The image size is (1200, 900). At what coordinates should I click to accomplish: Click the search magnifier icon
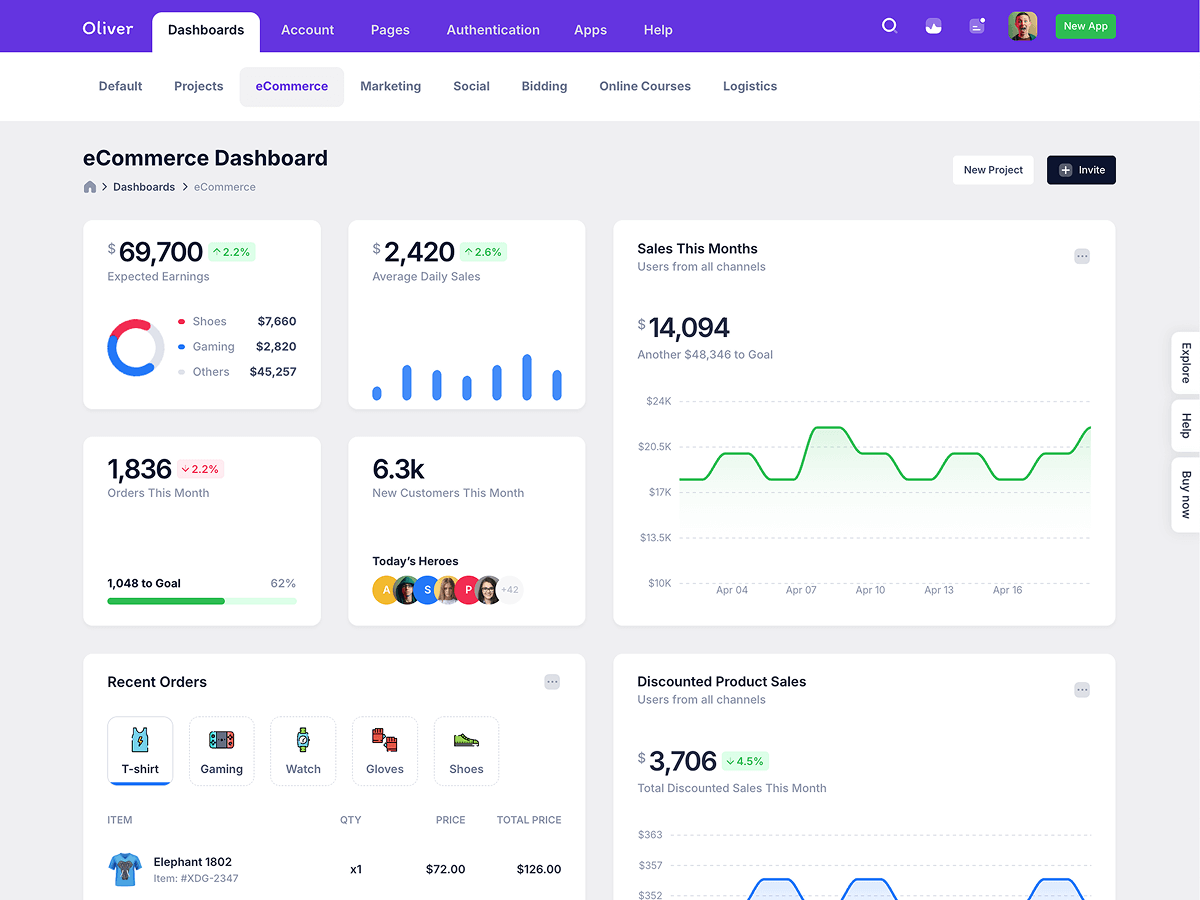click(x=889, y=26)
